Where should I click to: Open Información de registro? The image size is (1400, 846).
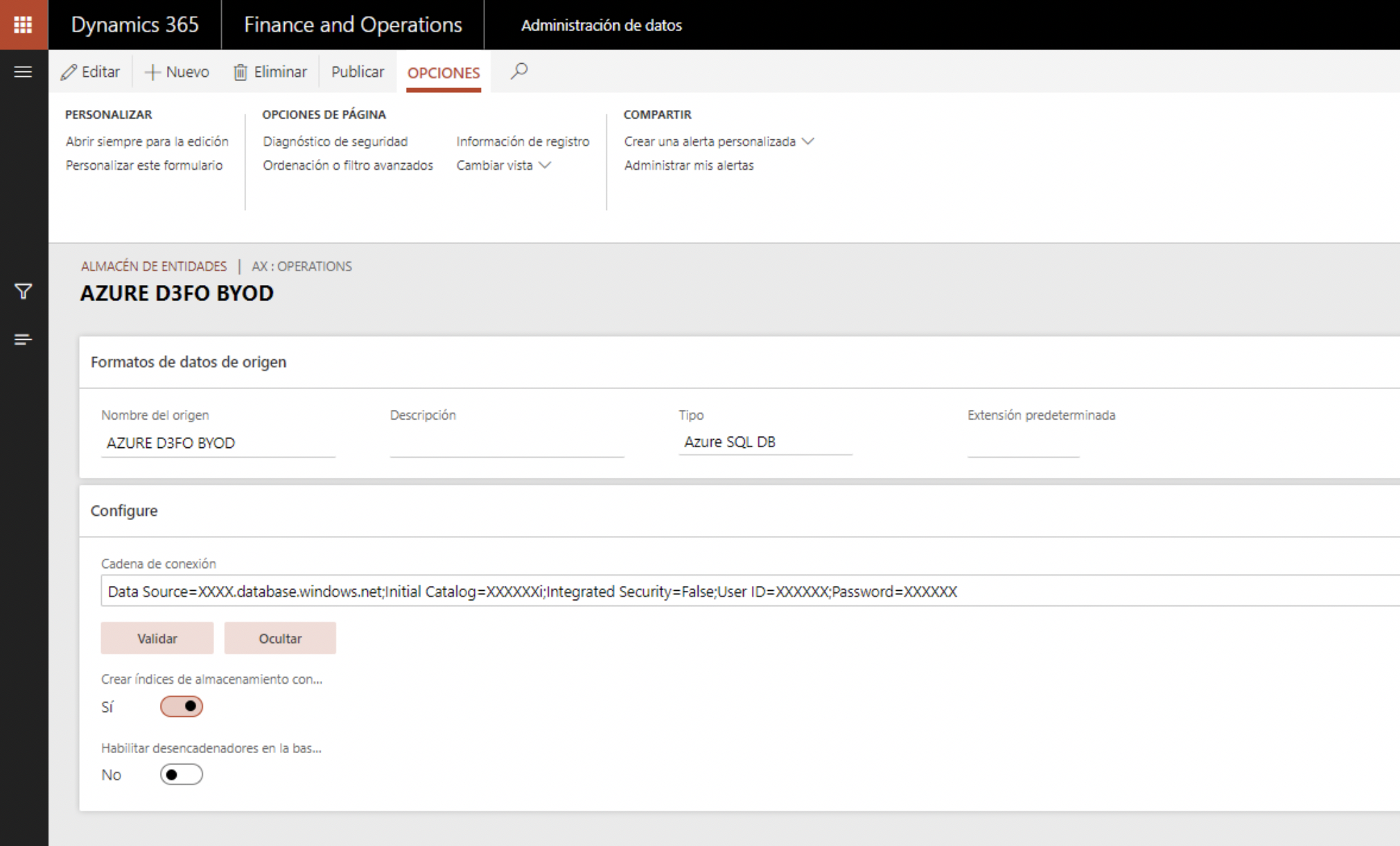(x=523, y=141)
